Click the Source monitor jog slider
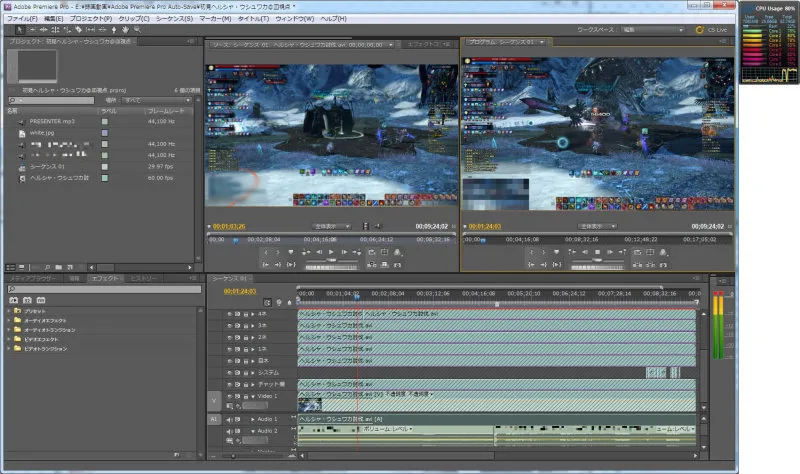 331,267
